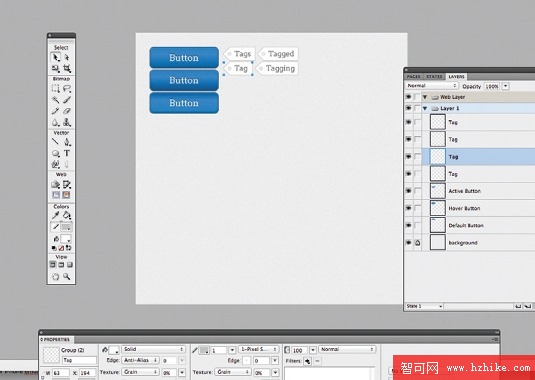
Task: Select the Brush tool
Action: click(x=67, y=100)
